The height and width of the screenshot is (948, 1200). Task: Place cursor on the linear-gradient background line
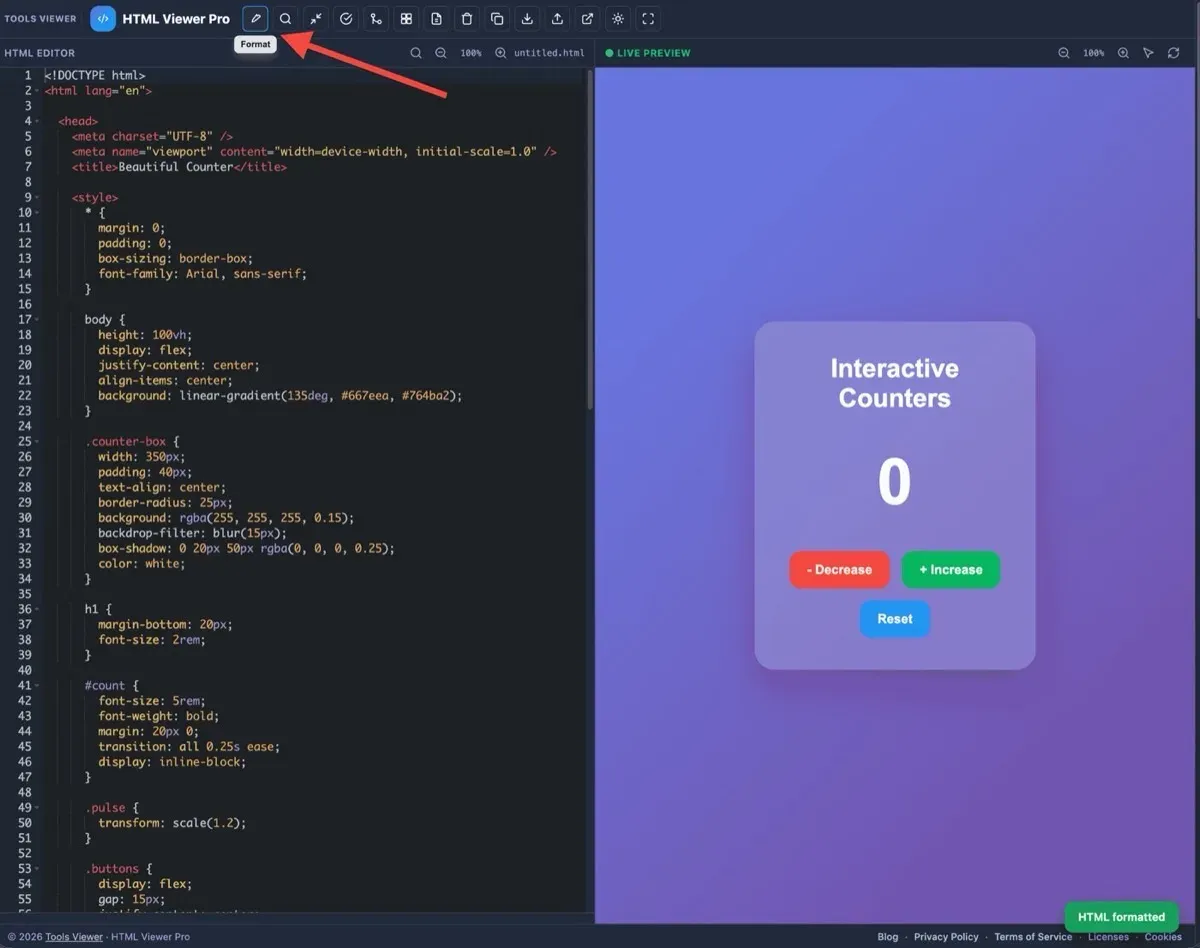coord(280,395)
